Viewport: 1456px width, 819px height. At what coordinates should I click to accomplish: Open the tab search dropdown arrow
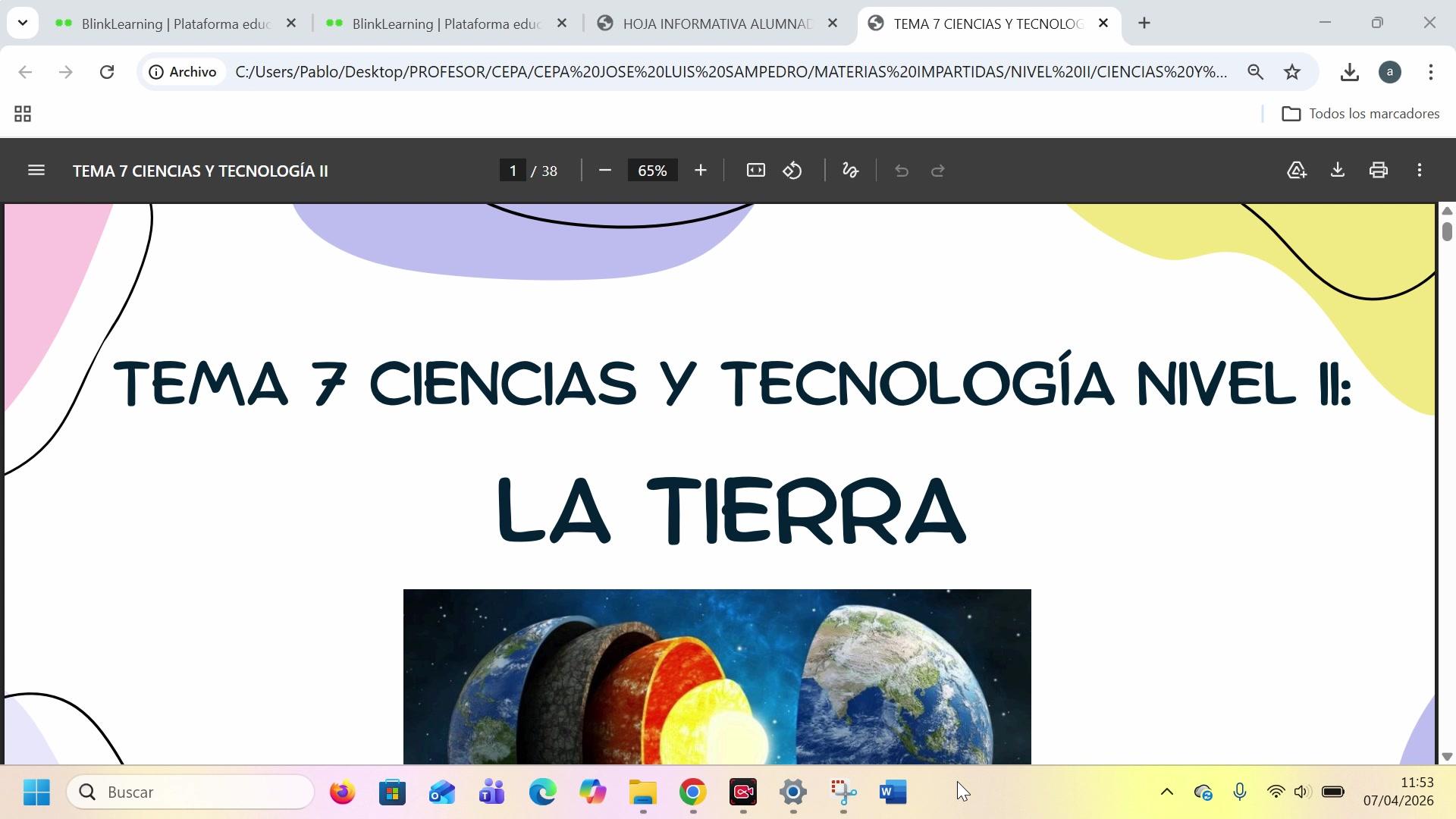23,23
